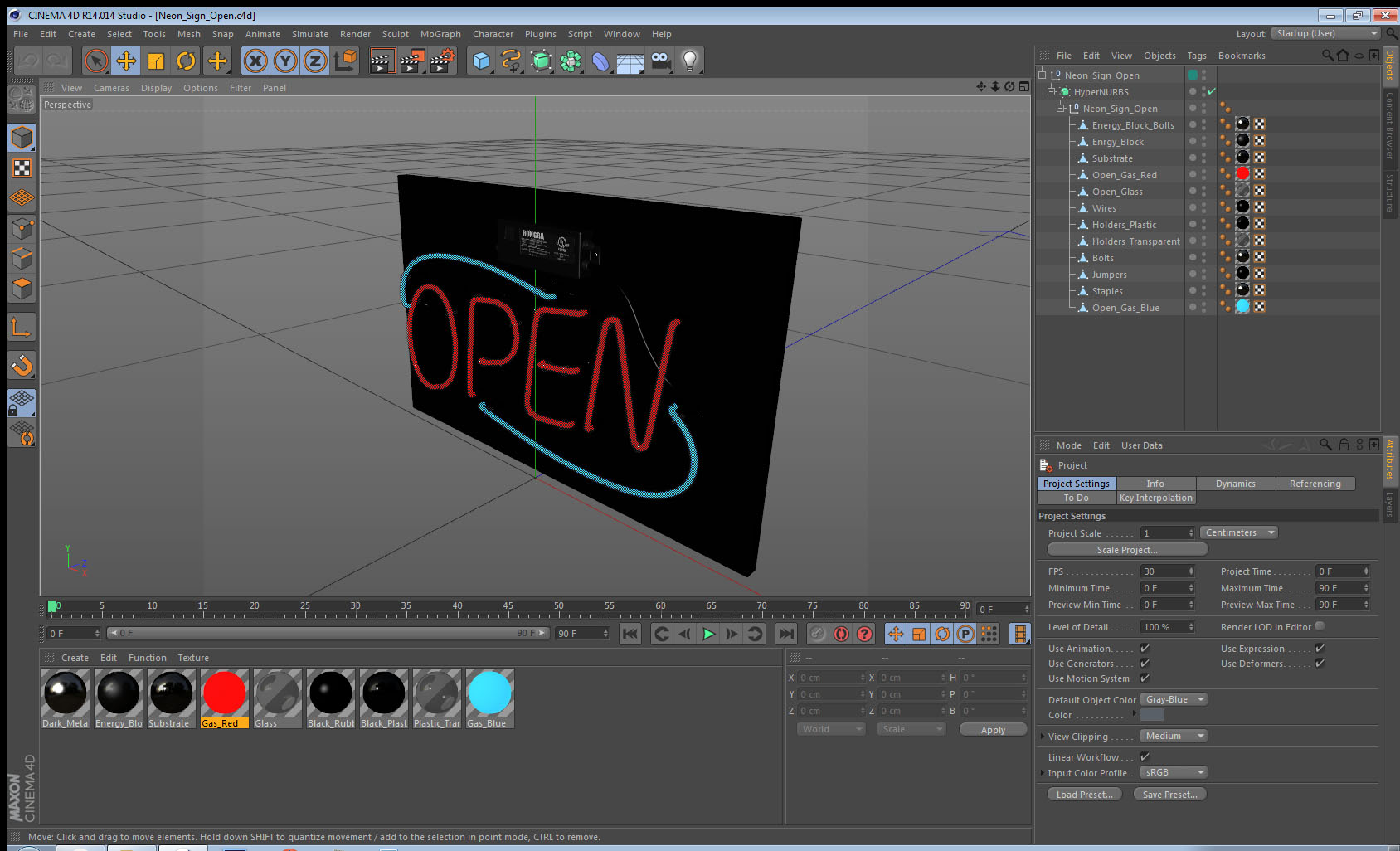The width and height of the screenshot is (1400, 851).
Task: Click Load Preset button
Action: click(x=1084, y=795)
